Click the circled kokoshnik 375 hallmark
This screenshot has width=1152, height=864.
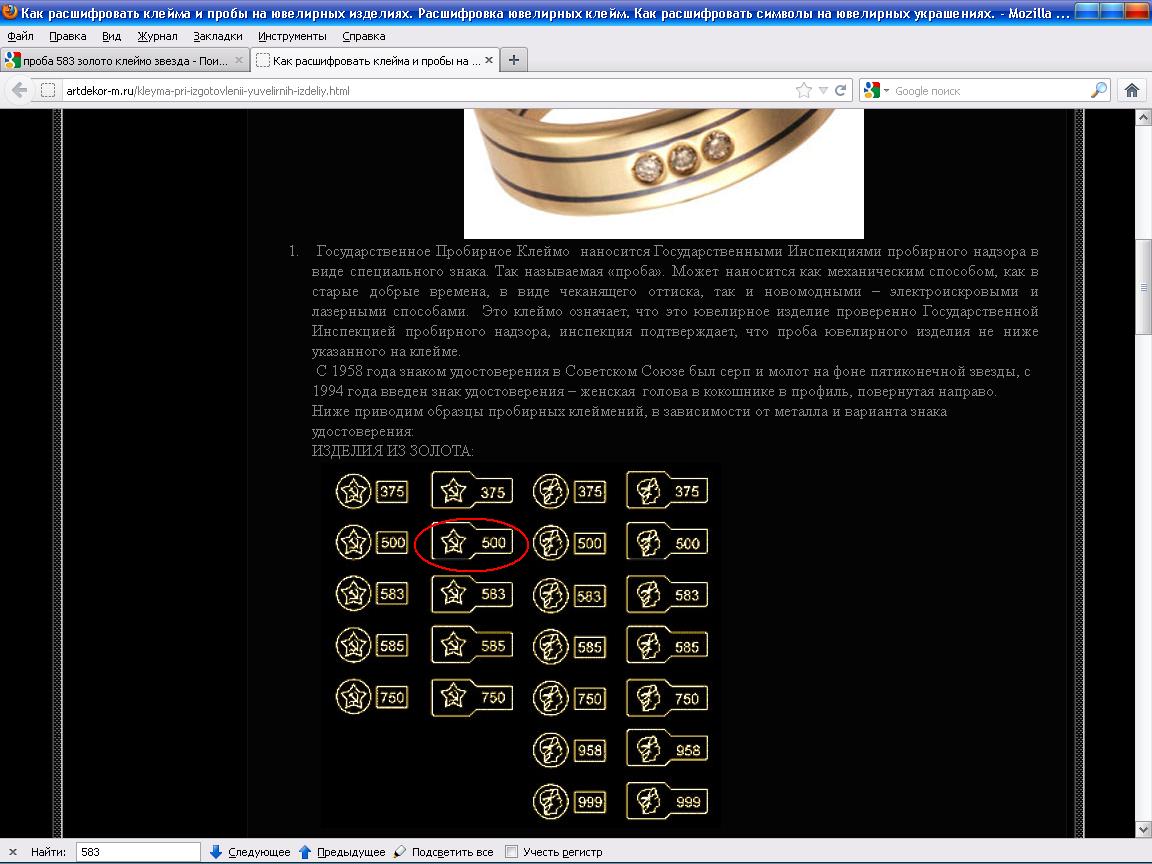pos(569,492)
